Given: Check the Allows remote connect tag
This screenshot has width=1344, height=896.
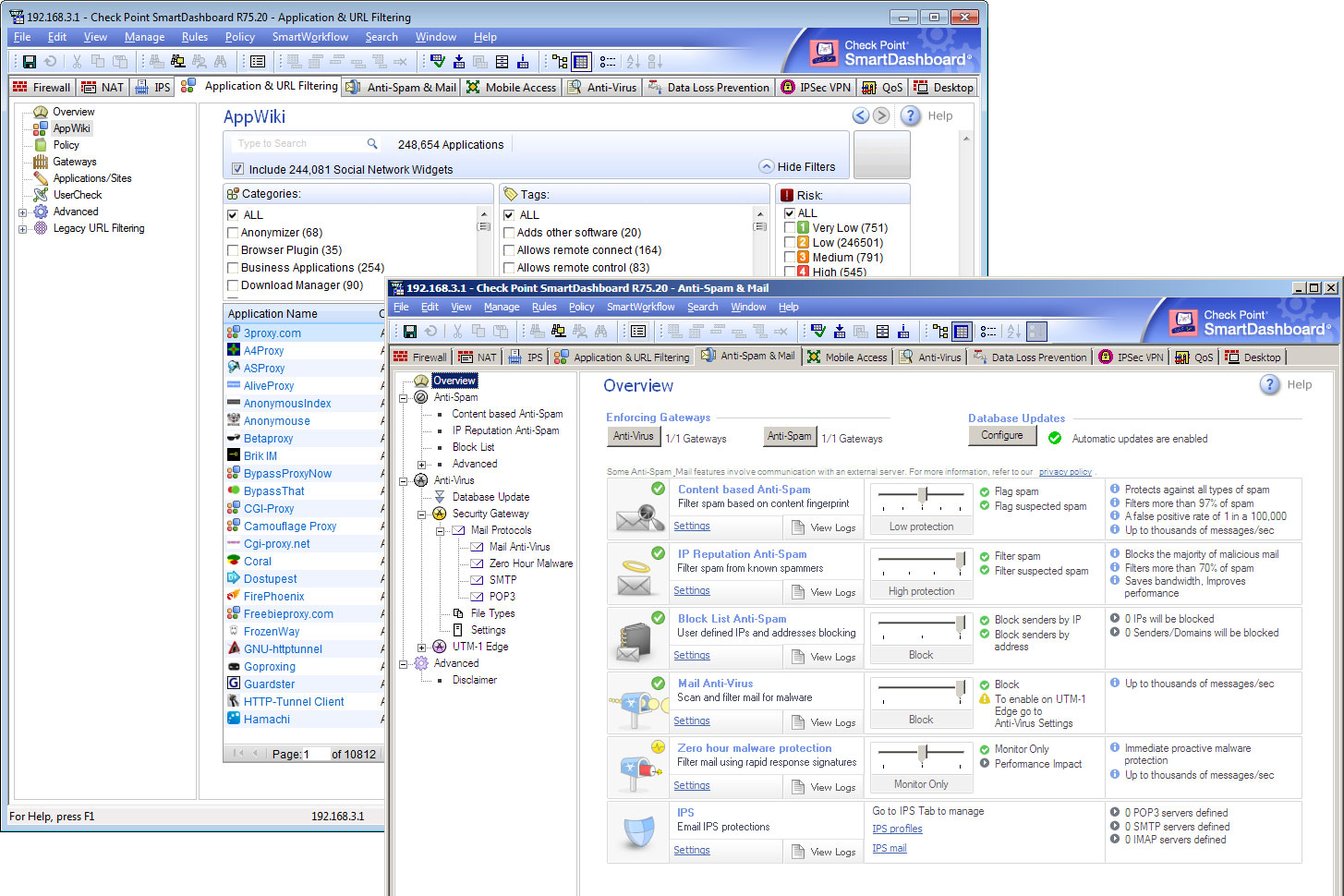Looking at the screenshot, I should tap(509, 250).
